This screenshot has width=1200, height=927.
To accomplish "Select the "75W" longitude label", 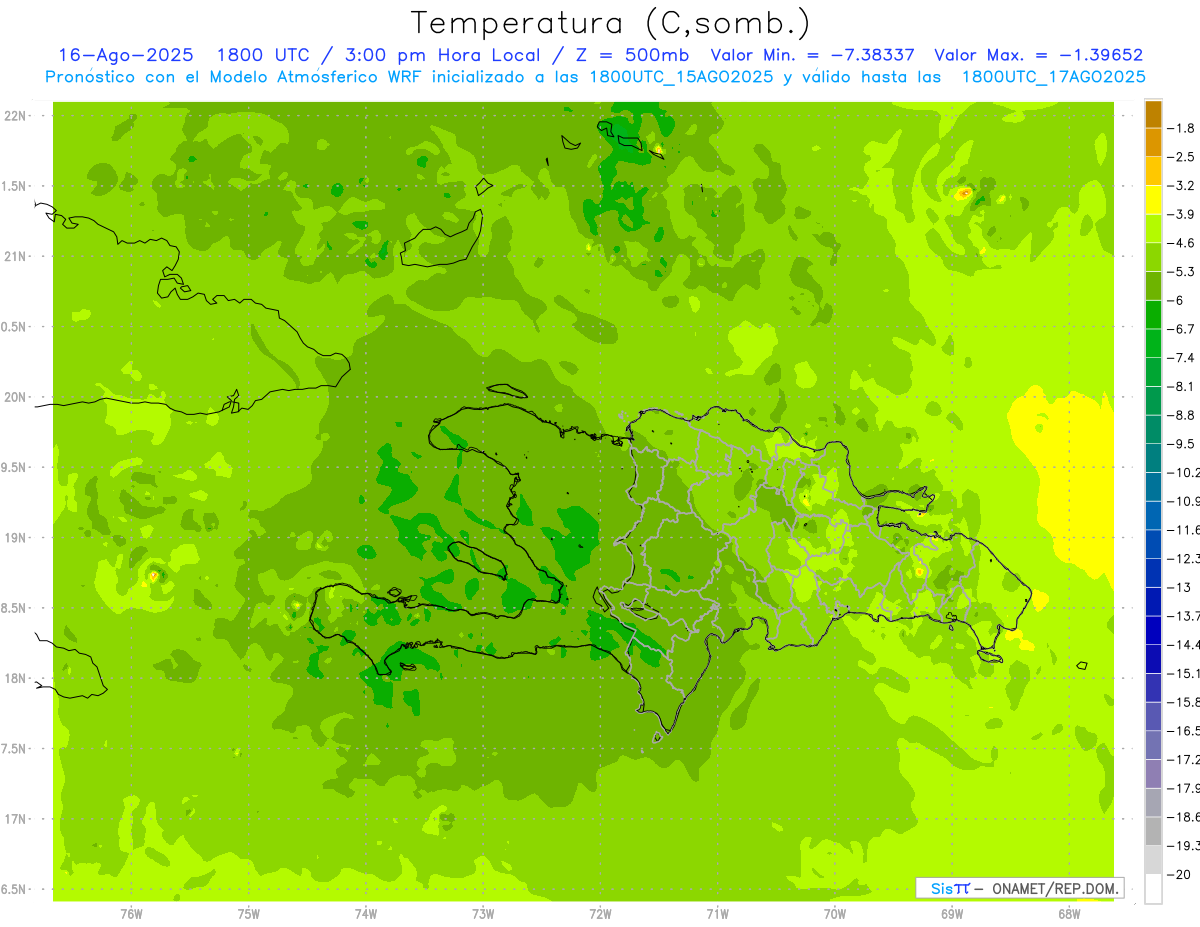I will tap(249, 913).
